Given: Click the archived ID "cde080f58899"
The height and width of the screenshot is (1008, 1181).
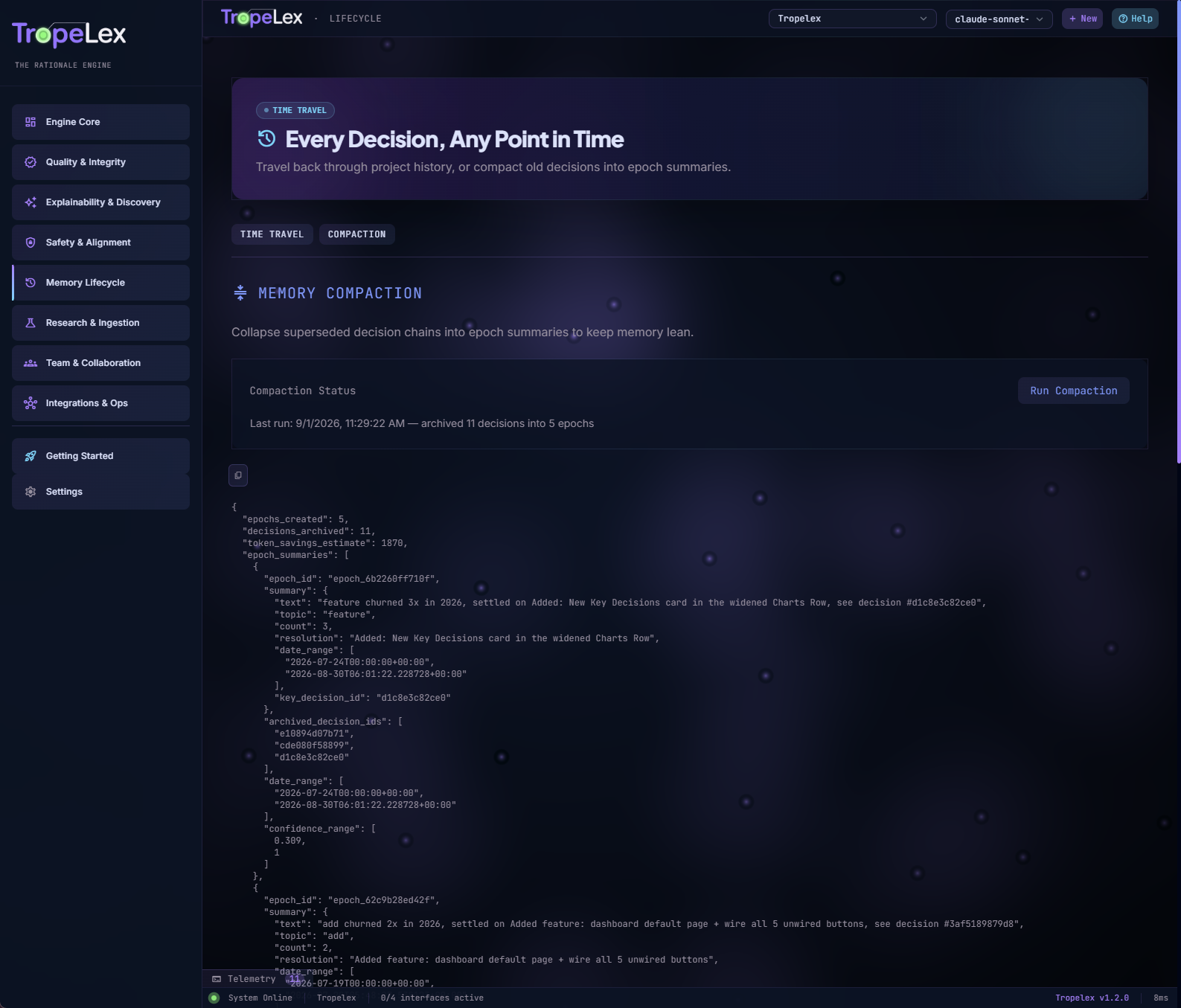Looking at the screenshot, I should (314, 745).
